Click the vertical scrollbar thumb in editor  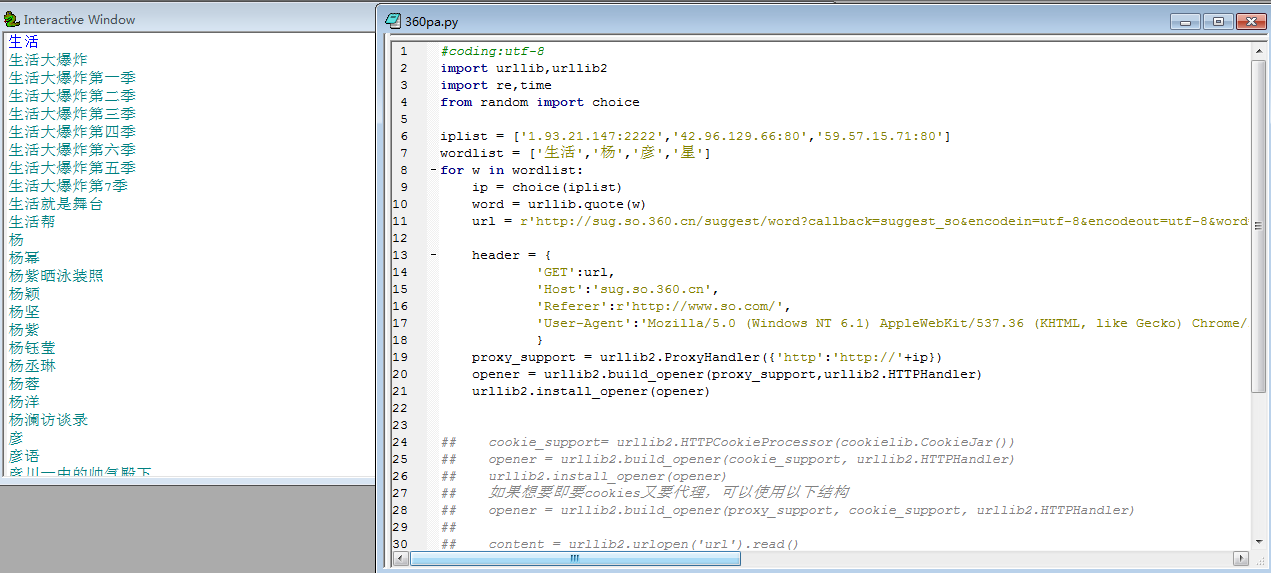tap(1258, 225)
